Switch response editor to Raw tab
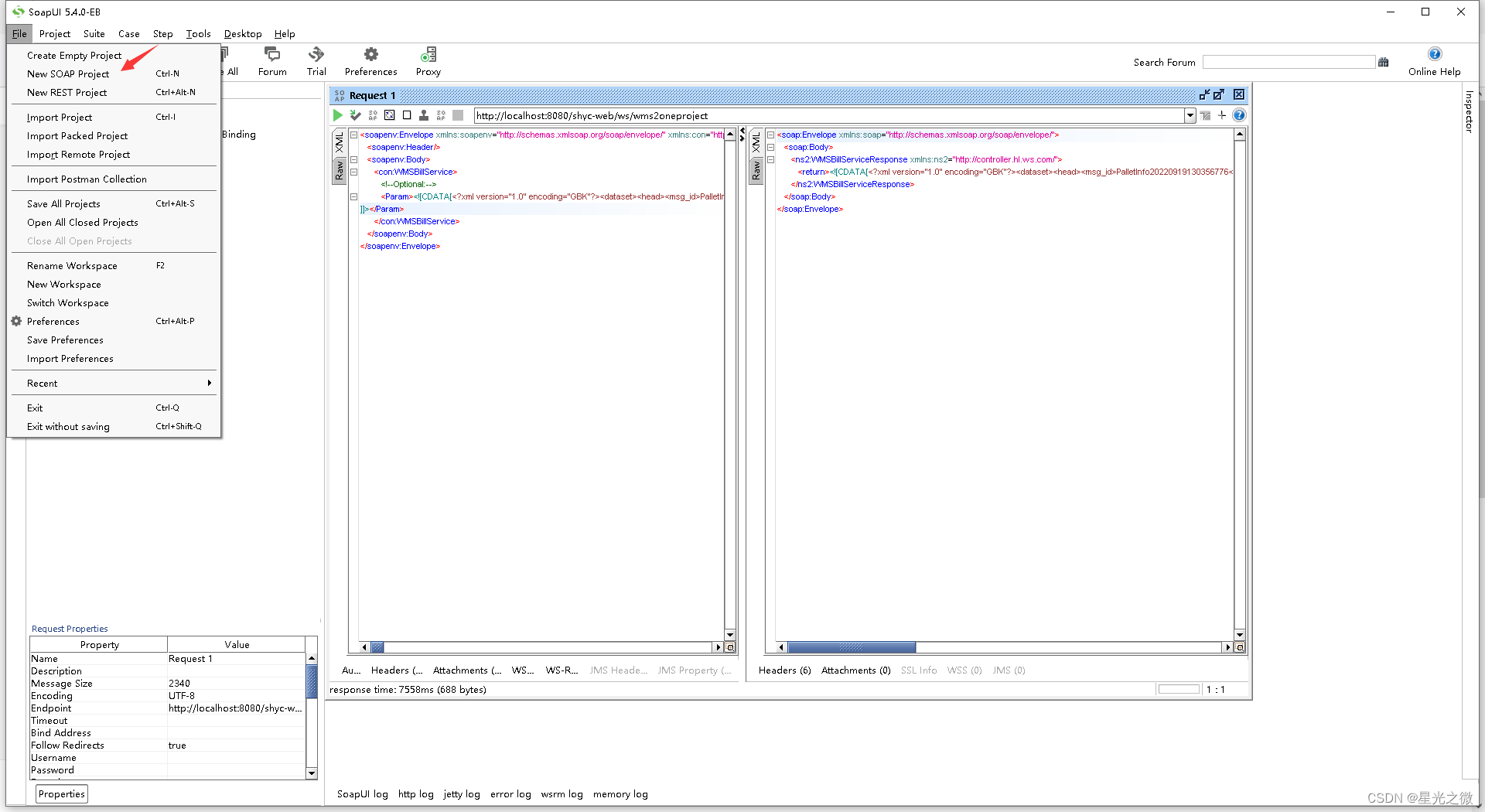This screenshot has width=1485, height=812. (756, 171)
